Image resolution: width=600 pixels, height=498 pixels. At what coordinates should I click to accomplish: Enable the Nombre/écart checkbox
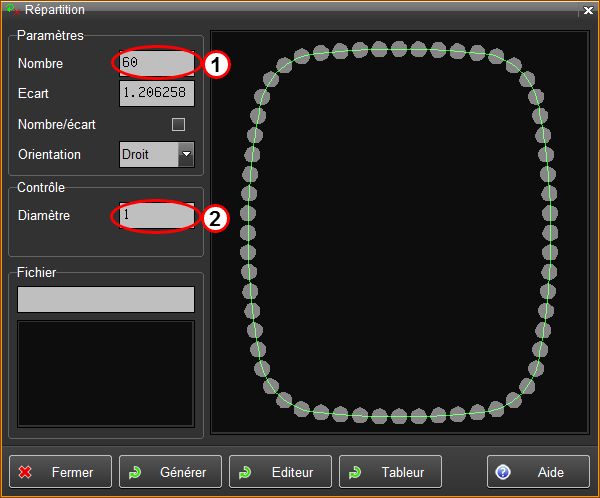[179, 125]
